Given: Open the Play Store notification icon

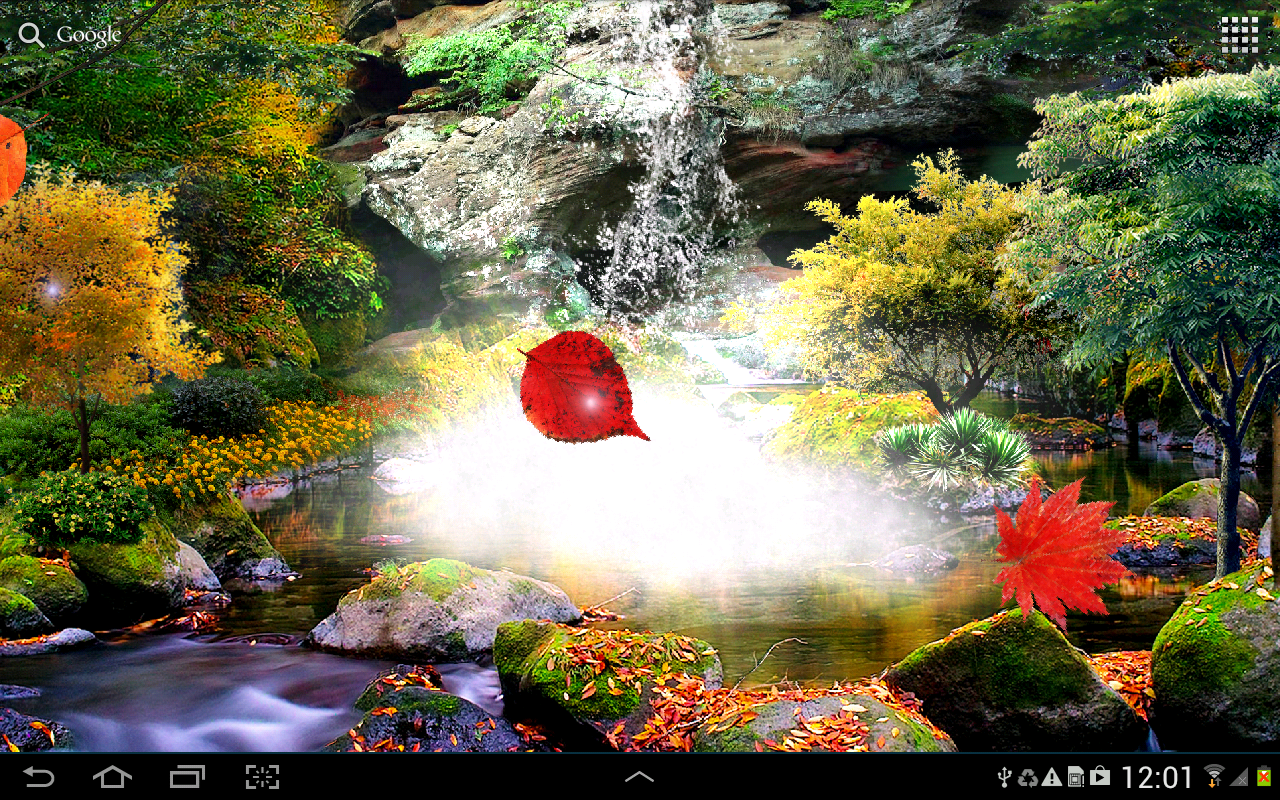Looking at the screenshot, I should point(1100,777).
